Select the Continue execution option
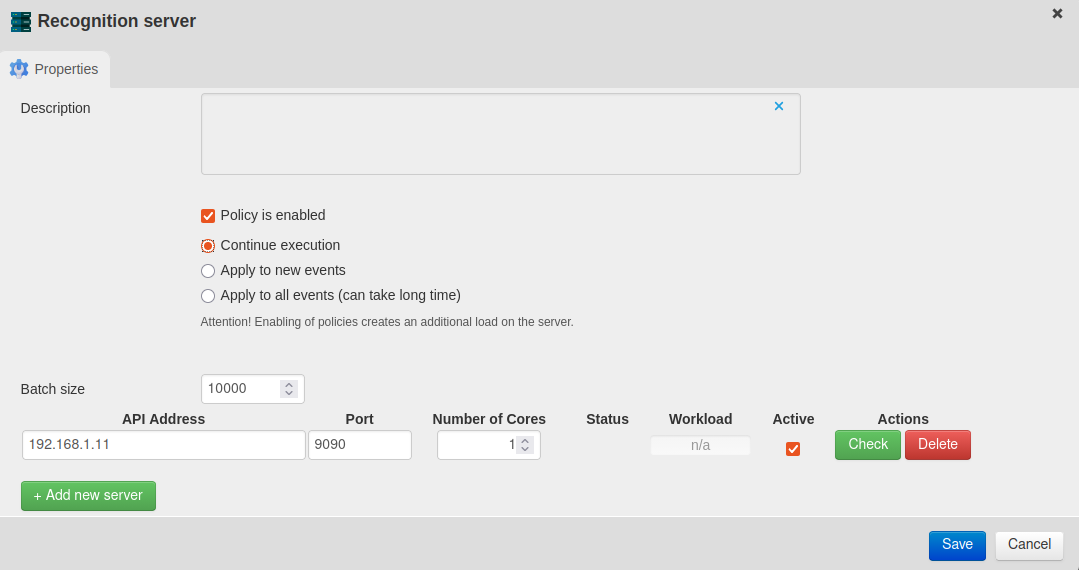 pos(208,246)
